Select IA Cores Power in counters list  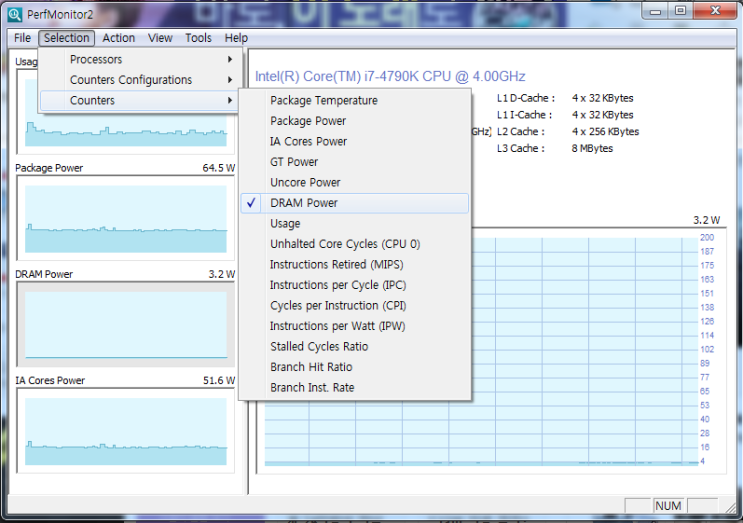pos(354,141)
